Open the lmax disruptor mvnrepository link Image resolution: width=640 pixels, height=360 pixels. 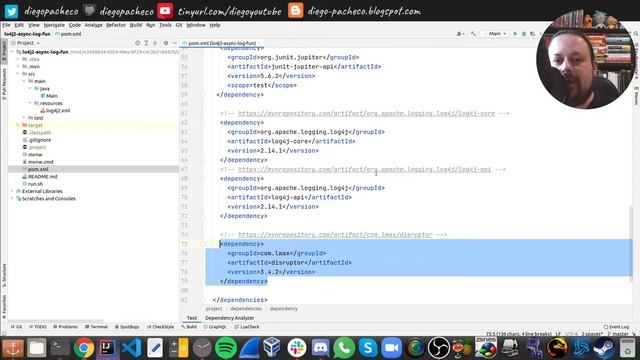point(335,235)
